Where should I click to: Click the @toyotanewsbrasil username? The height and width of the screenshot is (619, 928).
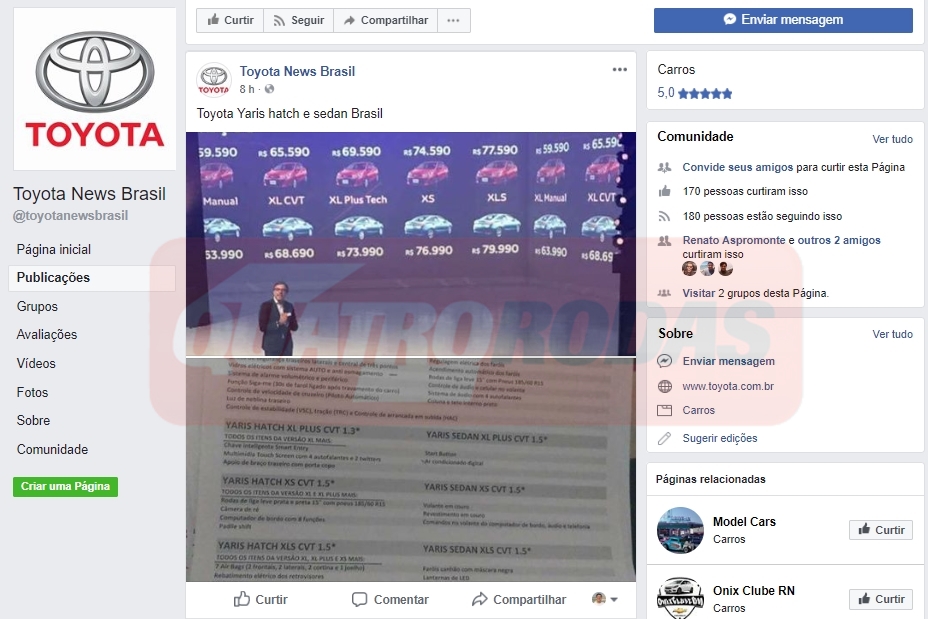70,215
